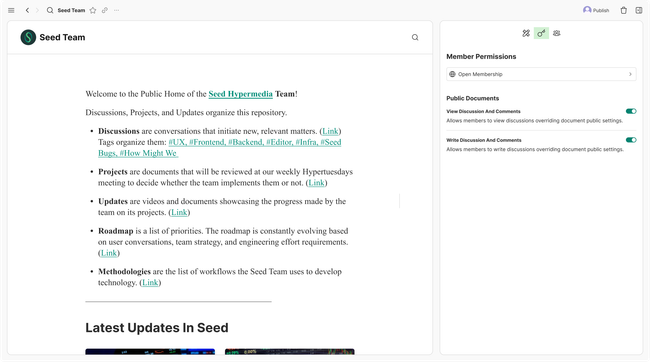This screenshot has width=650, height=362.
Task: Click the Seed Team logo avatar
Action: click(x=28, y=37)
